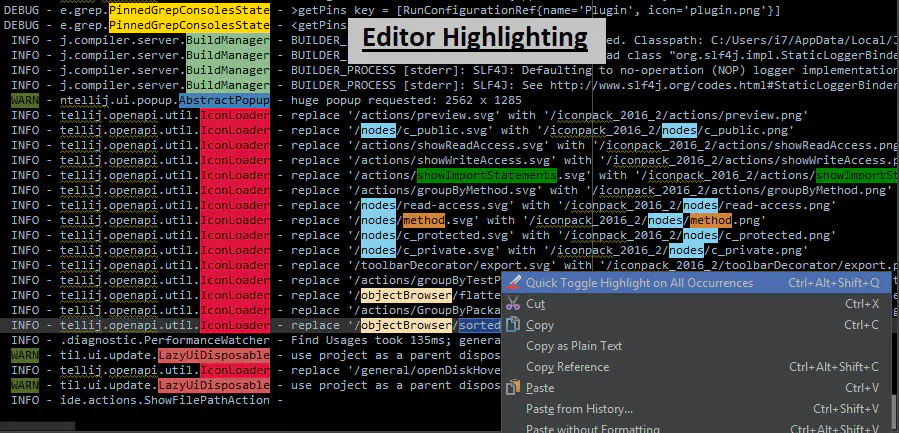The width and height of the screenshot is (899, 433).
Task: Select the Cut menu entry text
Action: [x=536, y=304]
